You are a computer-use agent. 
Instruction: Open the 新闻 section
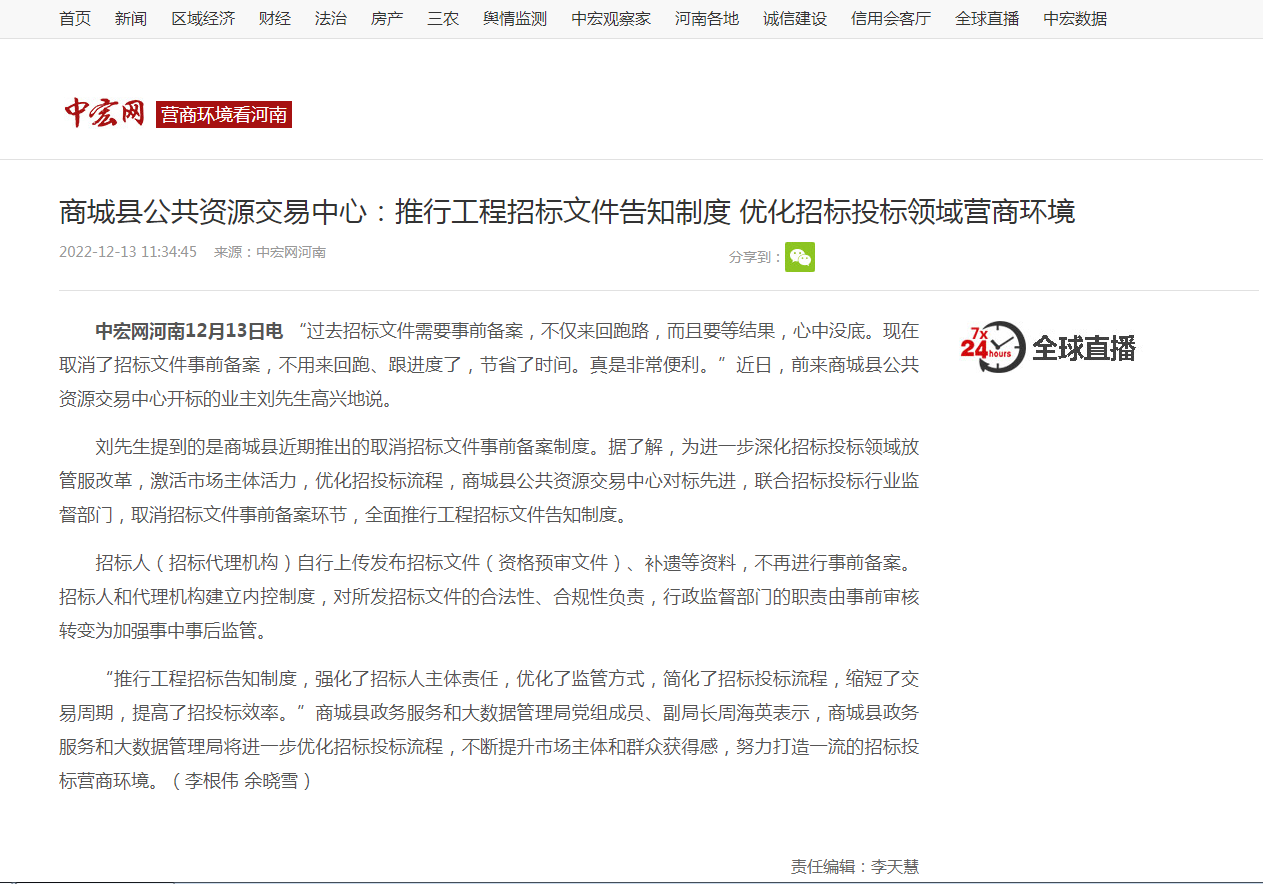131,19
